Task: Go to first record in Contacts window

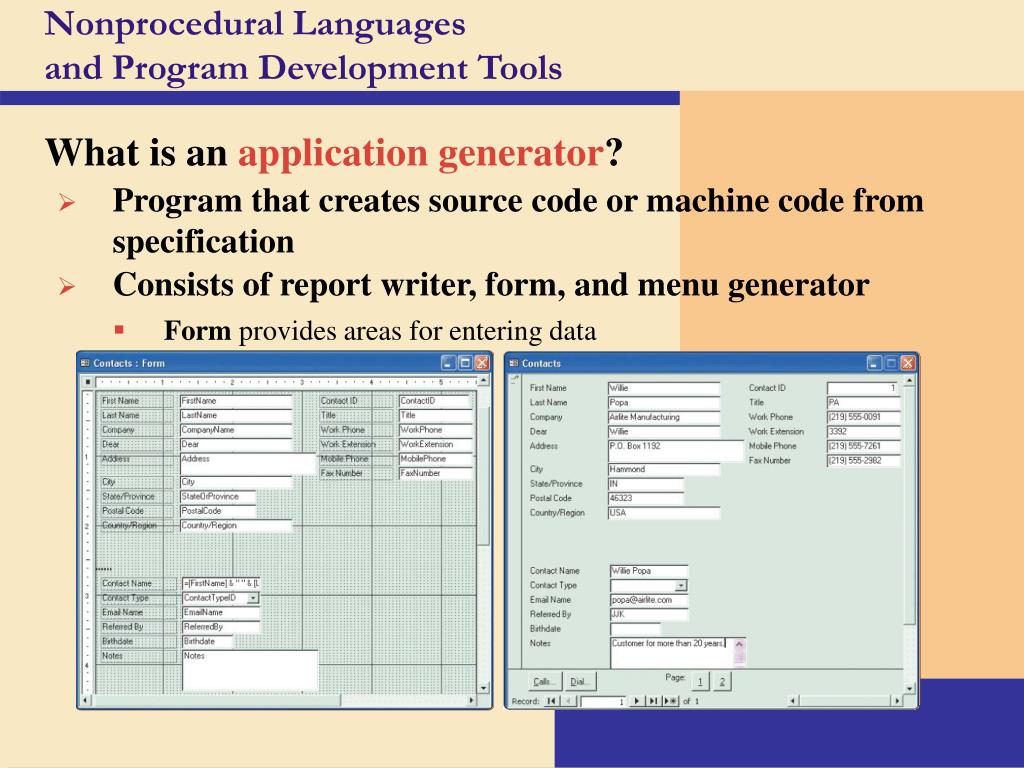Action: tap(552, 701)
